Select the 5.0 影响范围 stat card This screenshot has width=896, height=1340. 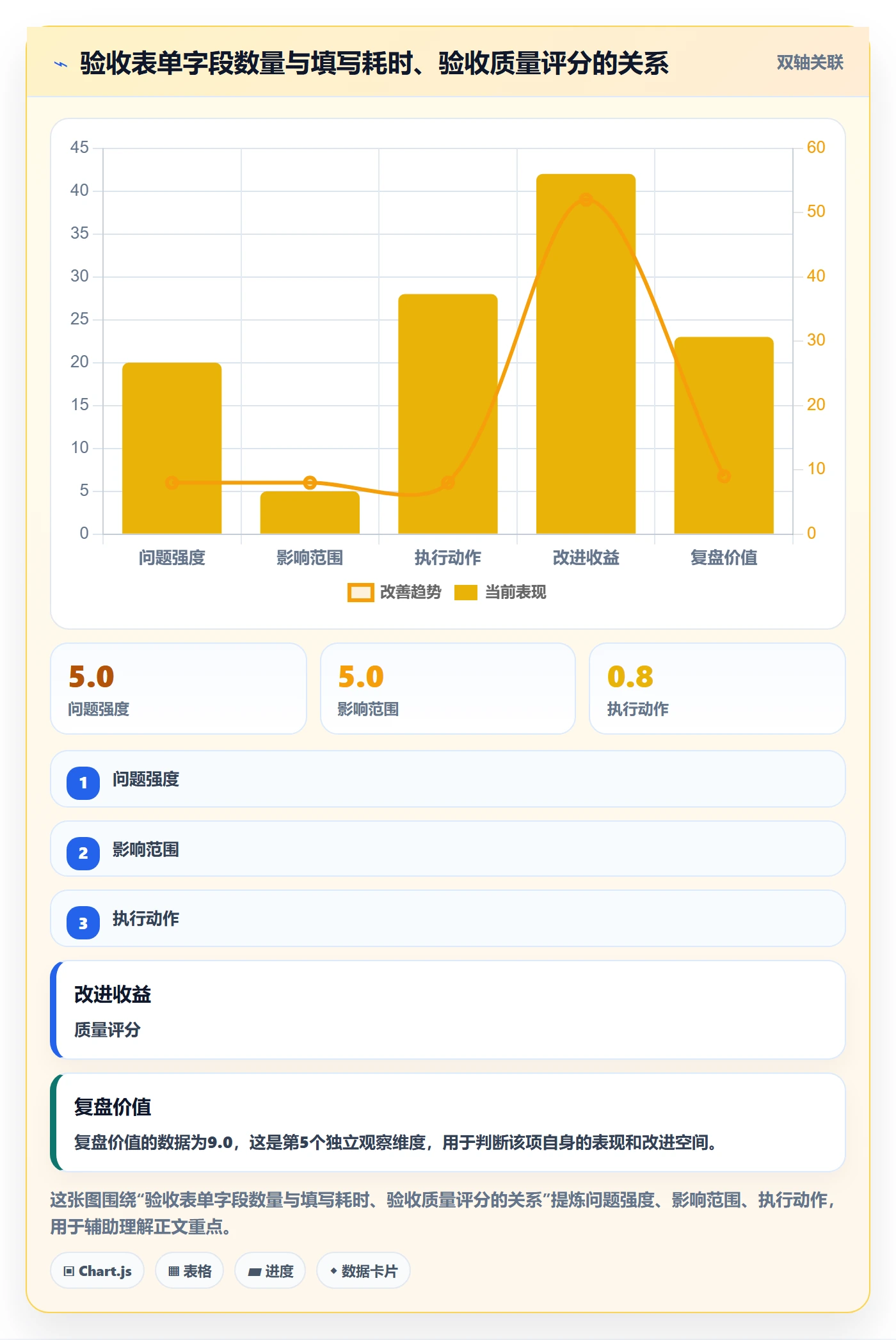(448, 689)
